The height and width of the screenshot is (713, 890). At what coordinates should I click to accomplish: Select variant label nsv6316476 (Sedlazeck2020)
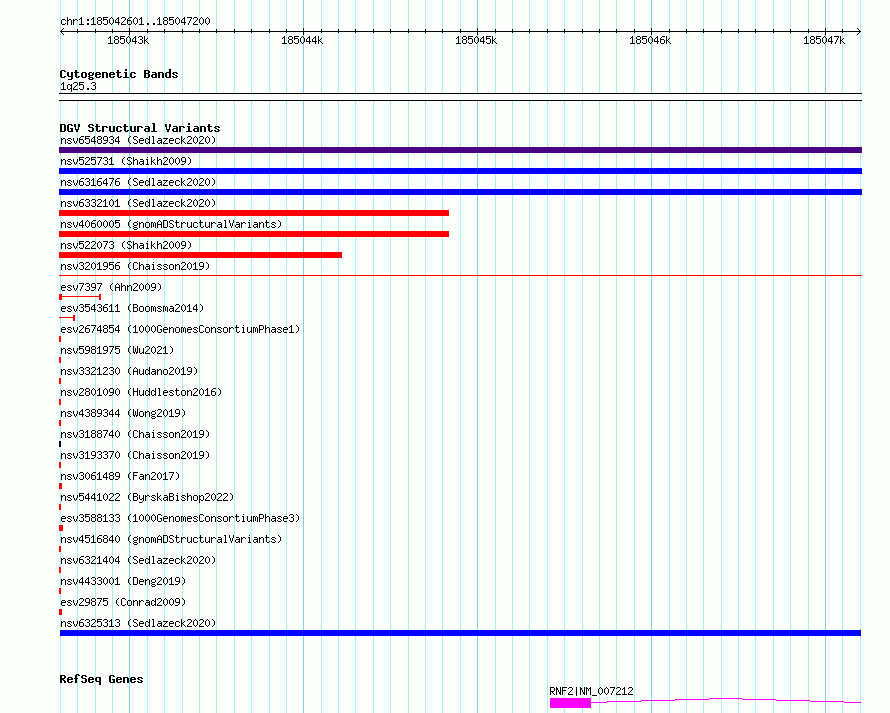point(138,182)
